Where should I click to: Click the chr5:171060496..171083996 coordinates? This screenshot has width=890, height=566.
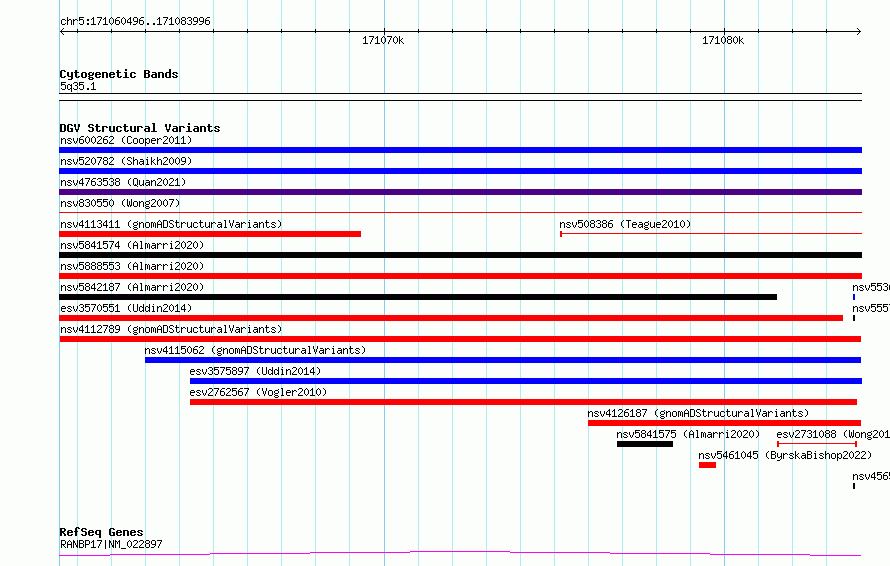point(135,21)
